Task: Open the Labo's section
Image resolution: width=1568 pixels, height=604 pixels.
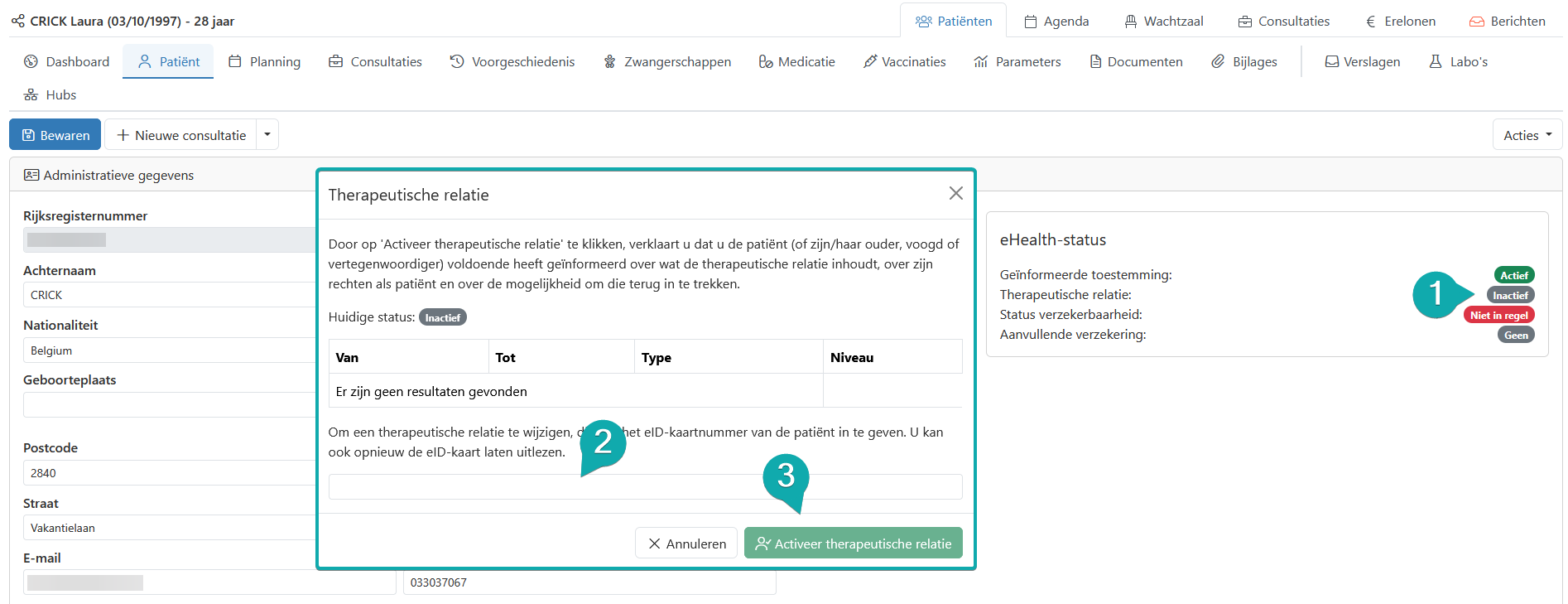Action: point(1458,61)
